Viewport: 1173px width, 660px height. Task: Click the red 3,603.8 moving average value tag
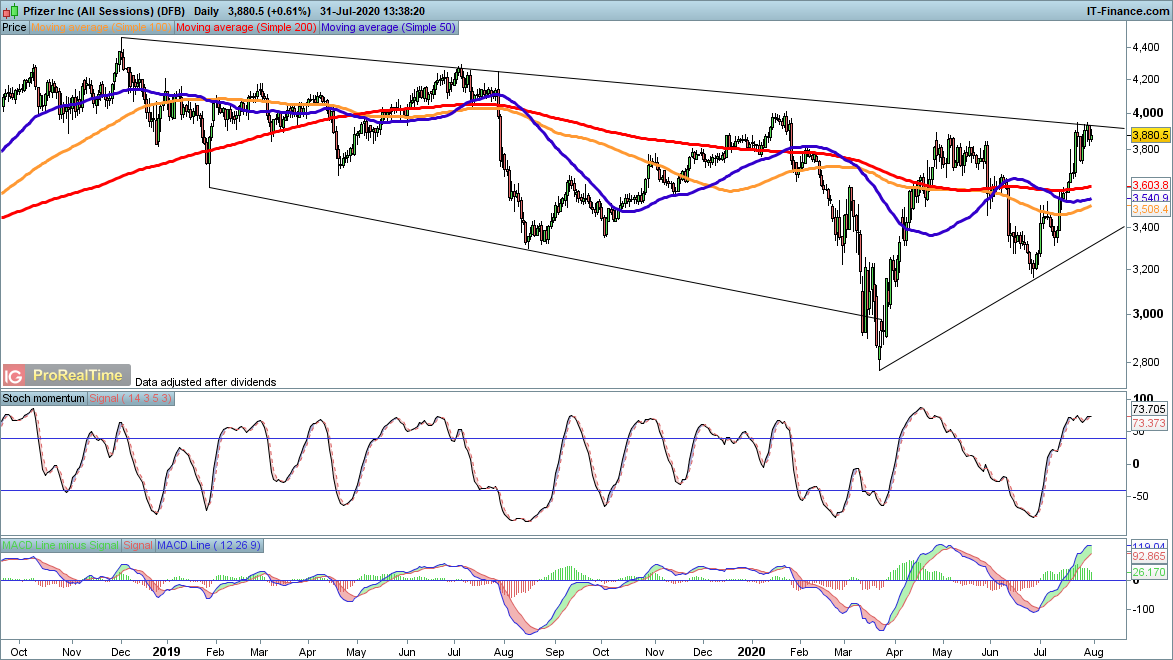tap(1150, 186)
